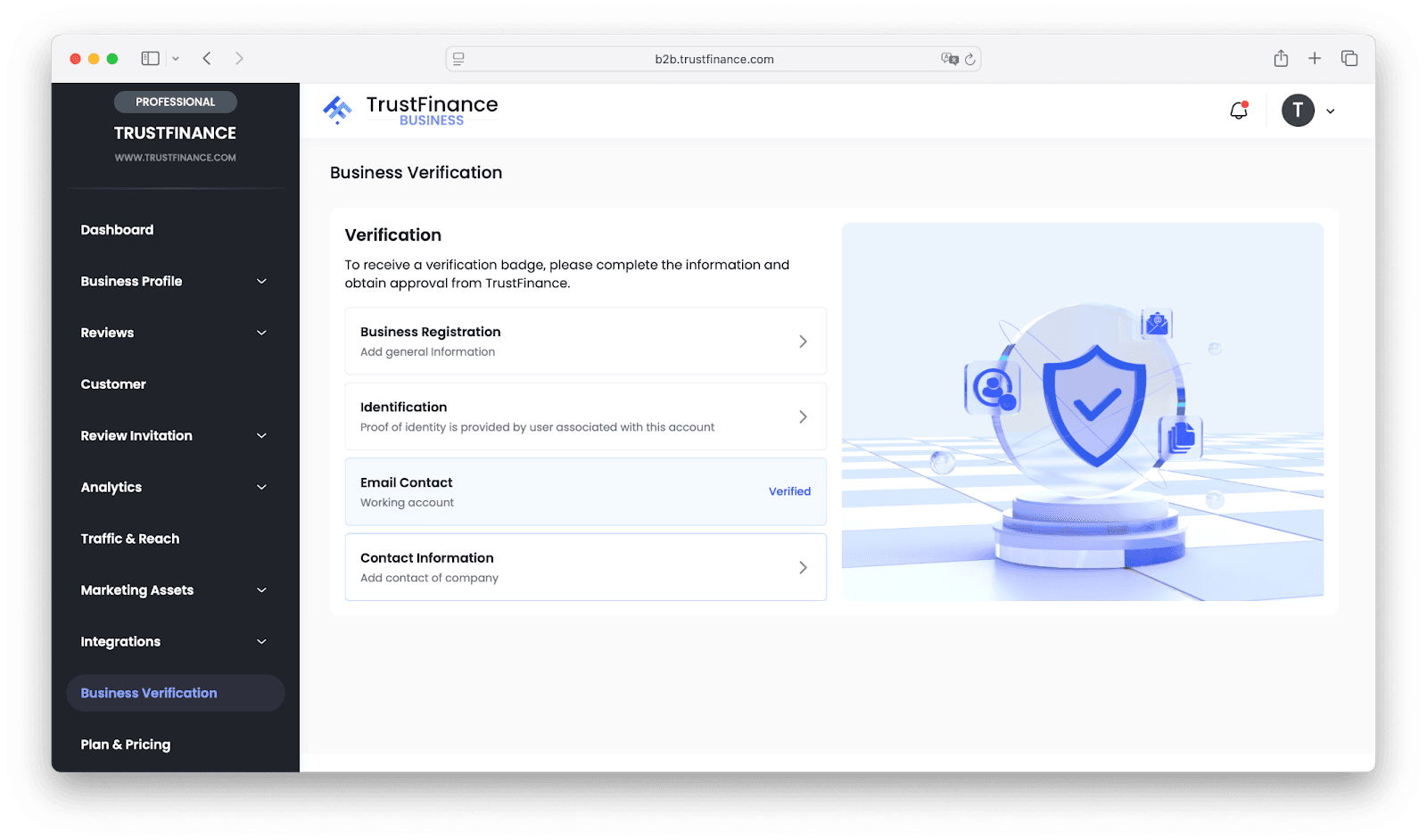1427x840 pixels.
Task: Open Review Invitation sidebar item
Action: pyautogui.click(x=136, y=436)
